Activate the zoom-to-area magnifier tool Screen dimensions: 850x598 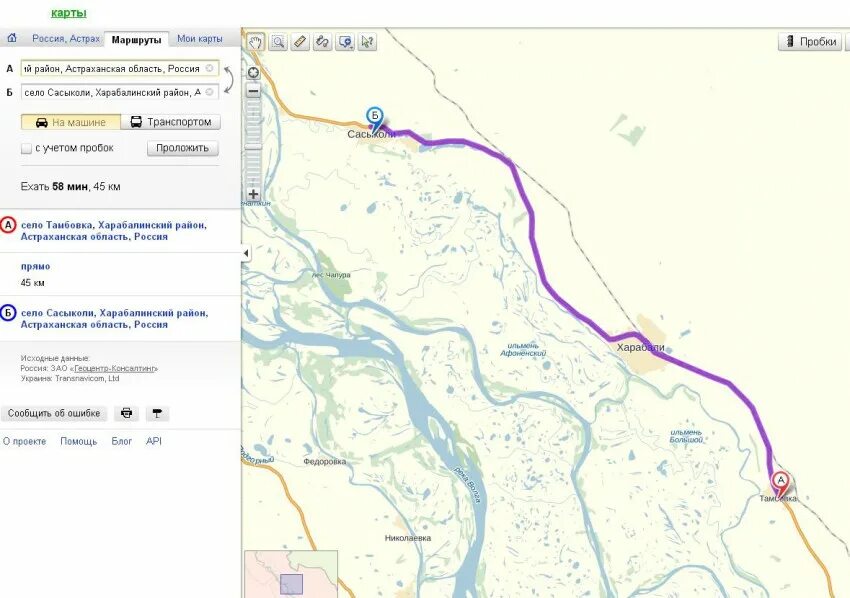(278, 42)
